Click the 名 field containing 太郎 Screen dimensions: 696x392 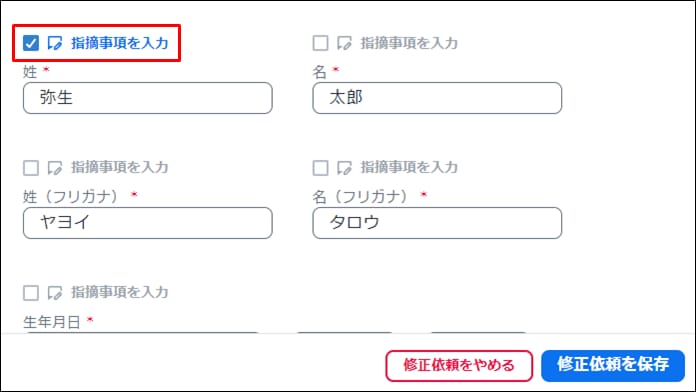tap(437, 98)
